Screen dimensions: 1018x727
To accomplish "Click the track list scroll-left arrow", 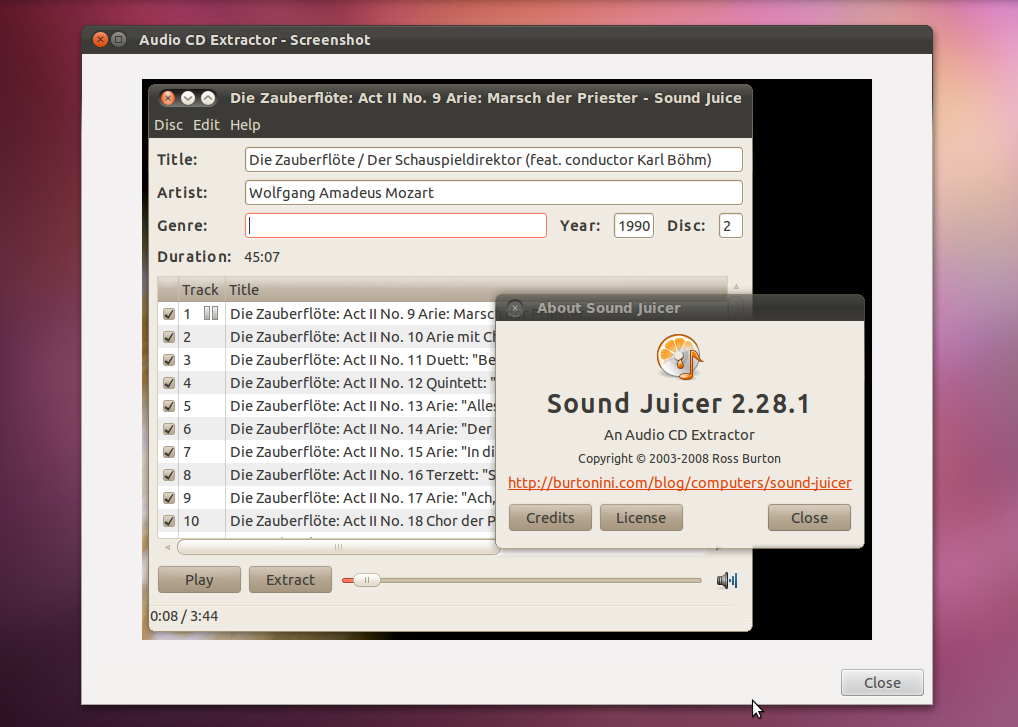I will pos(168,547).
